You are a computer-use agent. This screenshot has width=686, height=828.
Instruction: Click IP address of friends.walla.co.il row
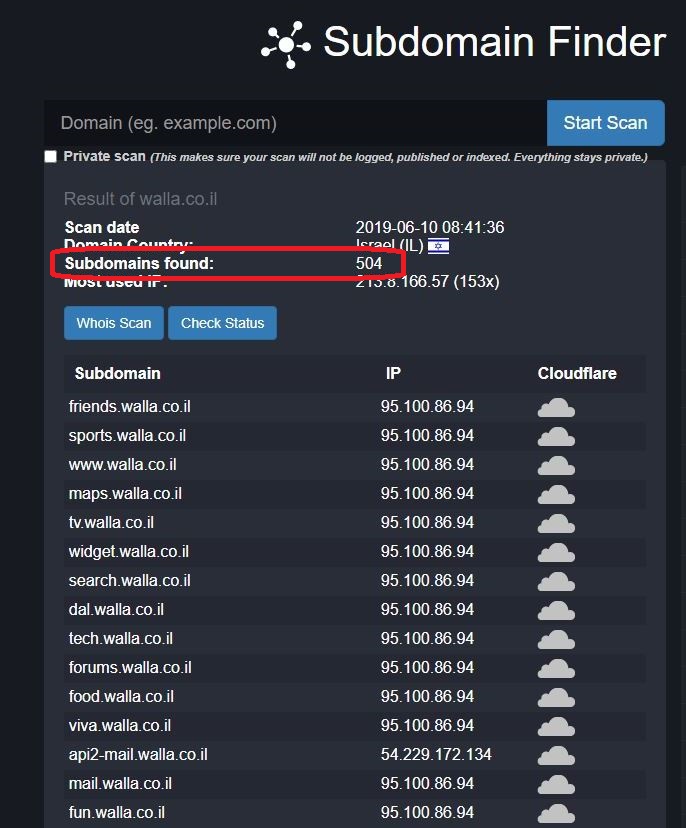point(427,407)
